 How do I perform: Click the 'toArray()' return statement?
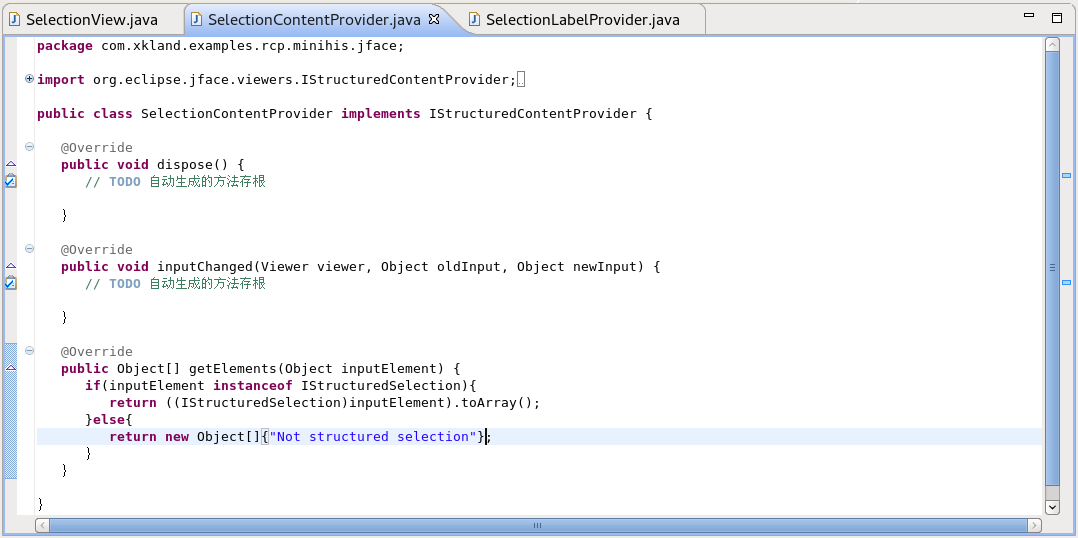pos(325,403)
